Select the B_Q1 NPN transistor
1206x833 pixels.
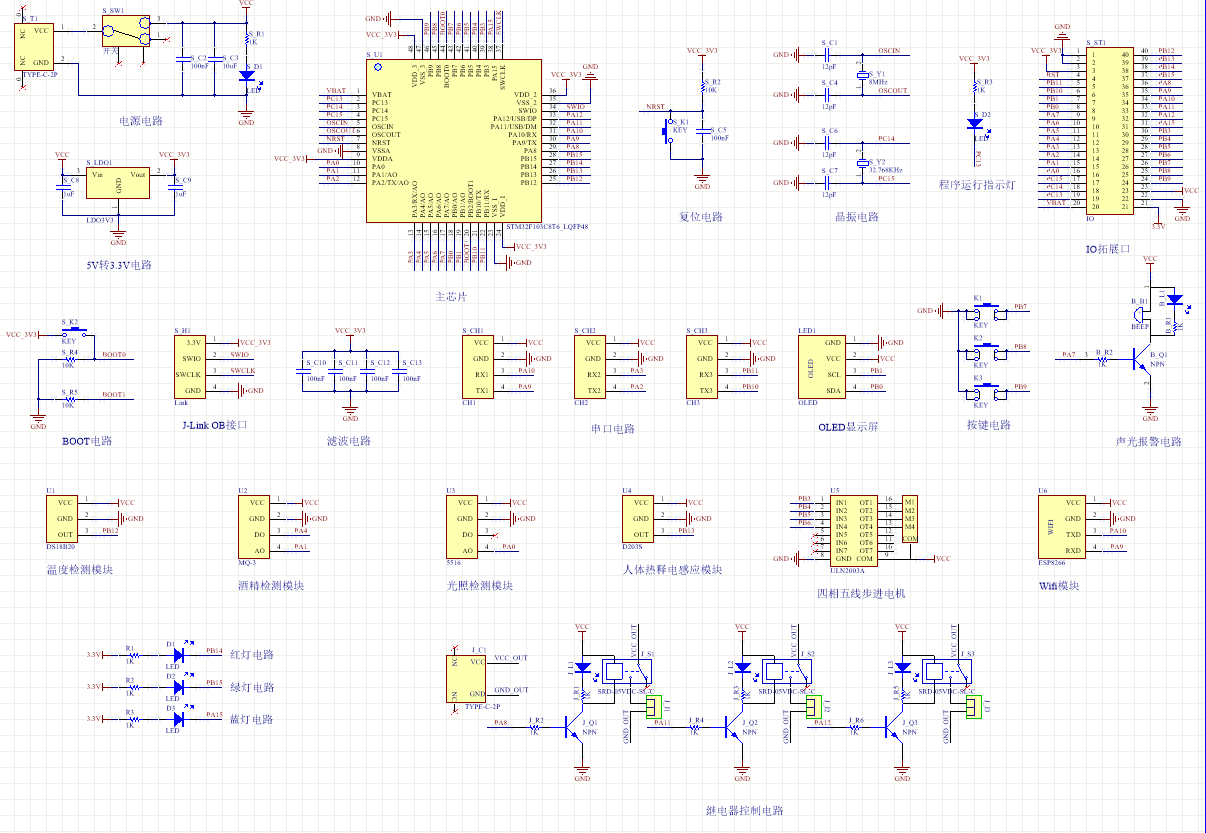click(1143, 357)
